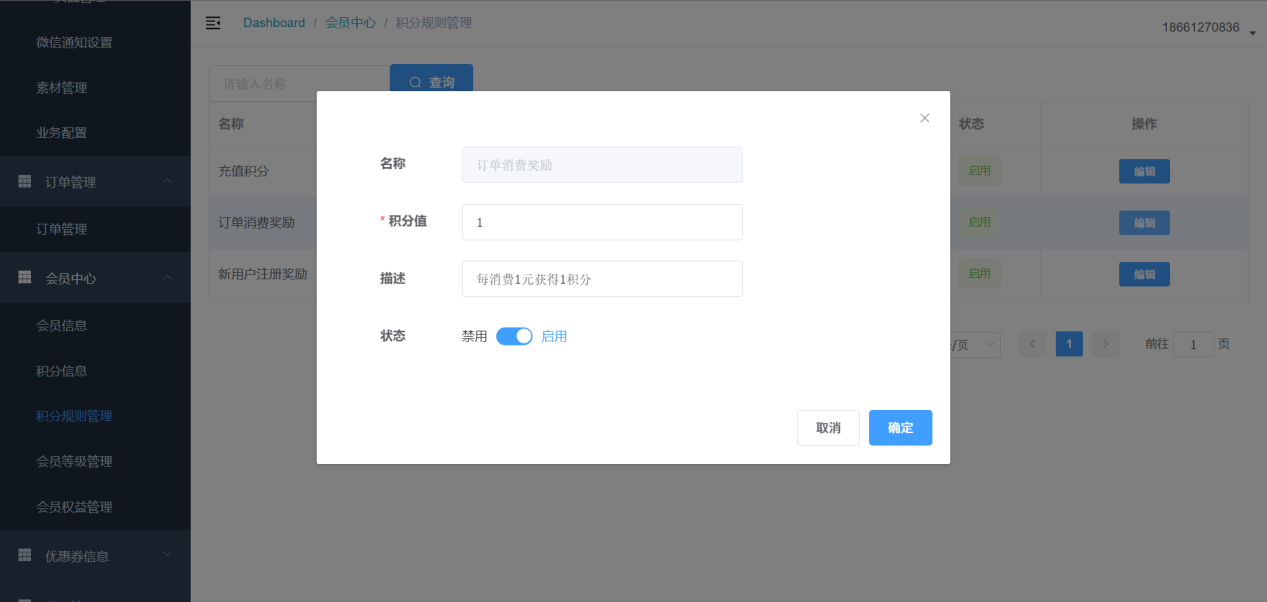The height and width of the screenshot is (602, 1267).
Task: Click the 订单管理 grid icon in sidebar
Action: click(25, 182)
